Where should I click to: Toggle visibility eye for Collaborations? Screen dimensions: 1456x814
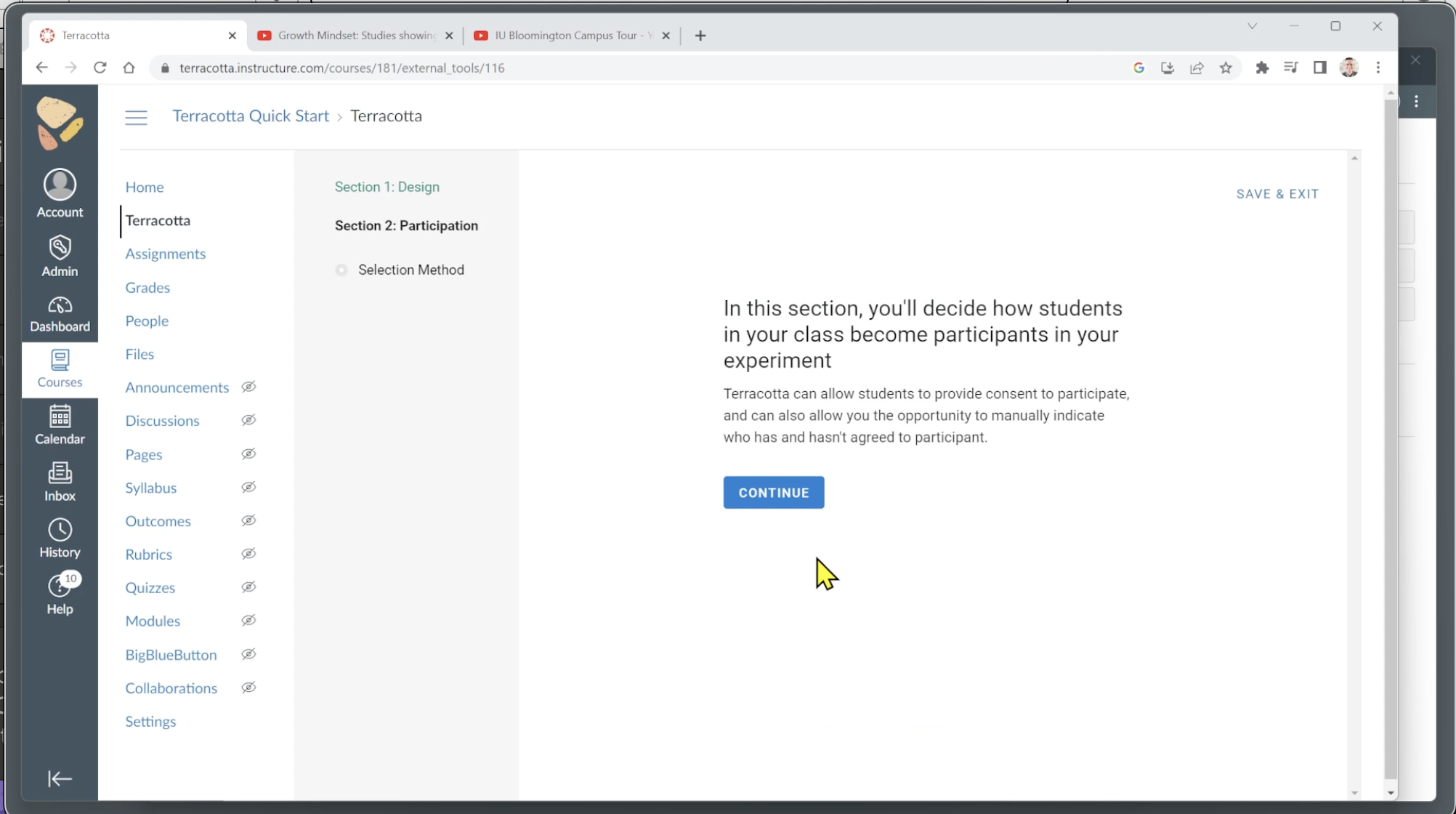[x=248, y=688]
